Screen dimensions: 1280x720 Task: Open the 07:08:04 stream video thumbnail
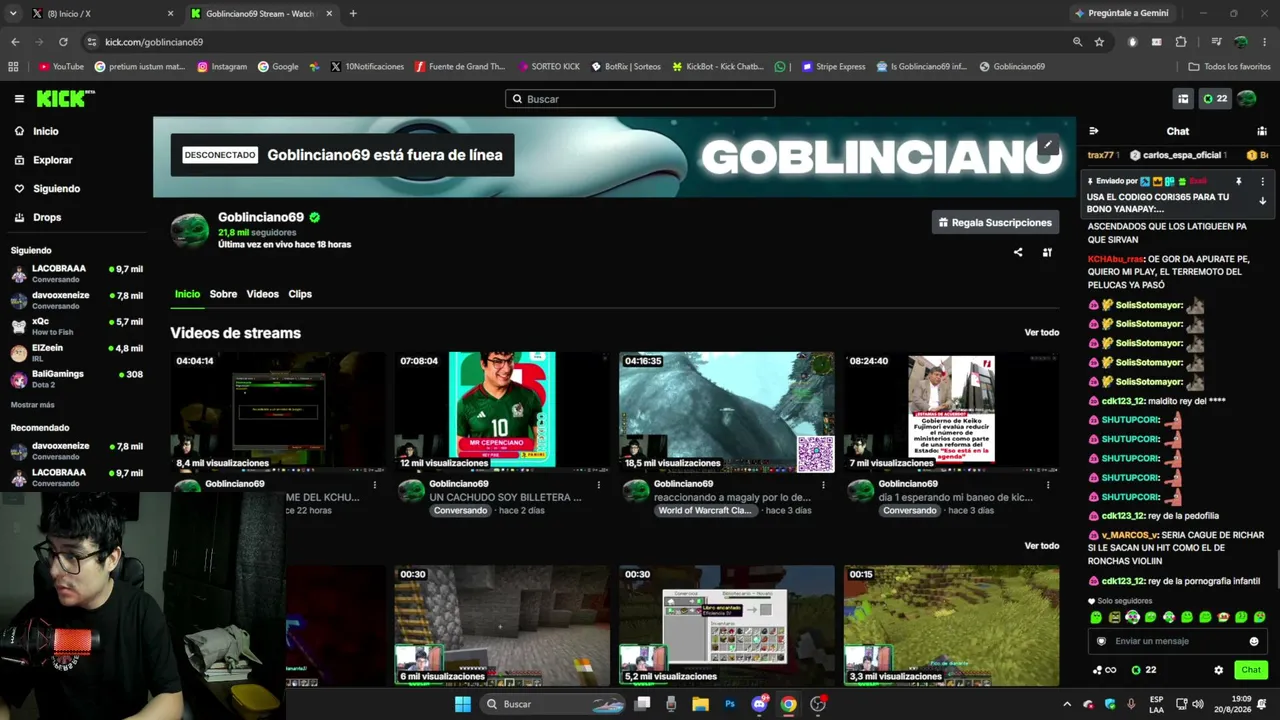(502, 411)
